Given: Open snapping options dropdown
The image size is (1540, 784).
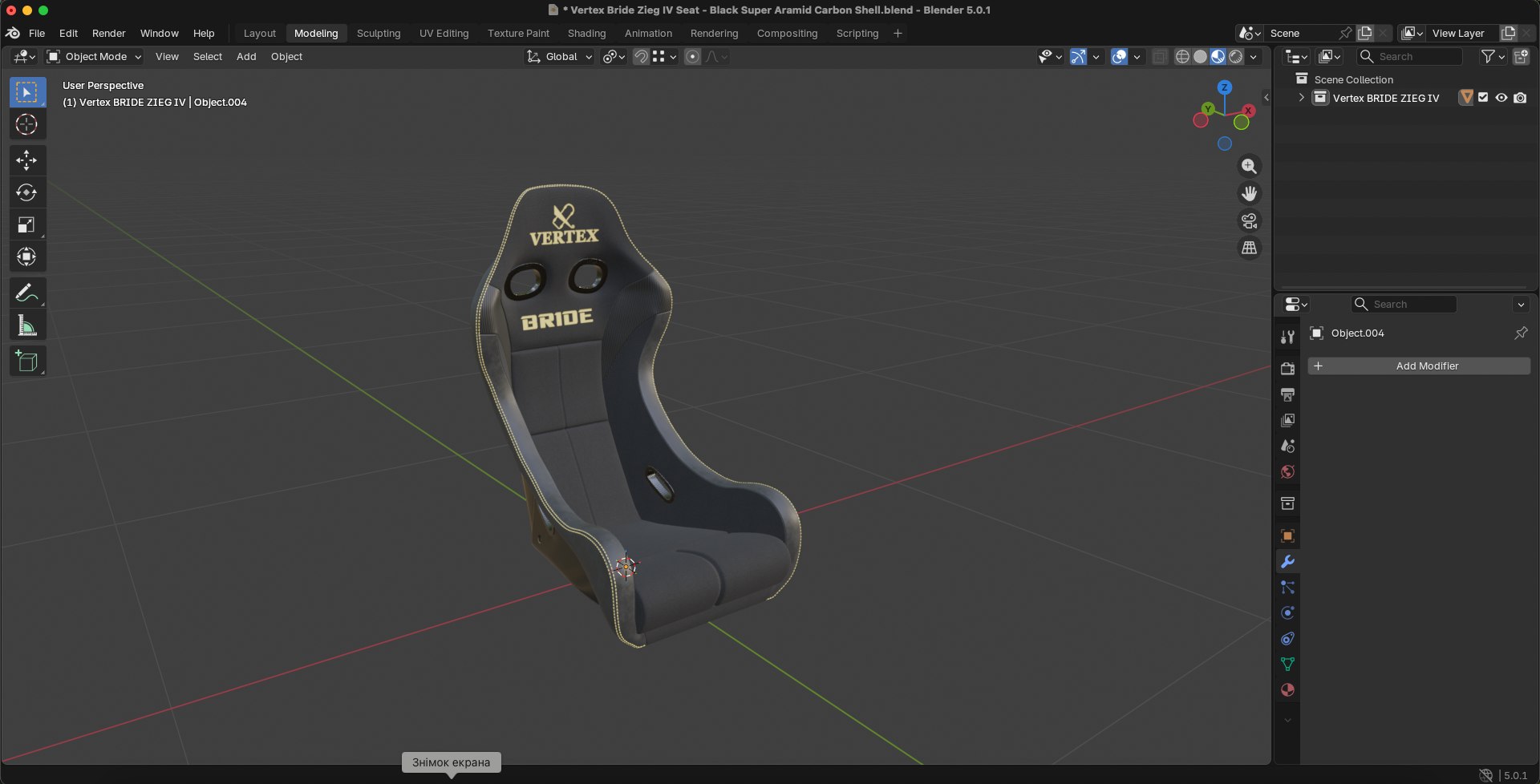Looking at the screenshot, I should [665, 56].
